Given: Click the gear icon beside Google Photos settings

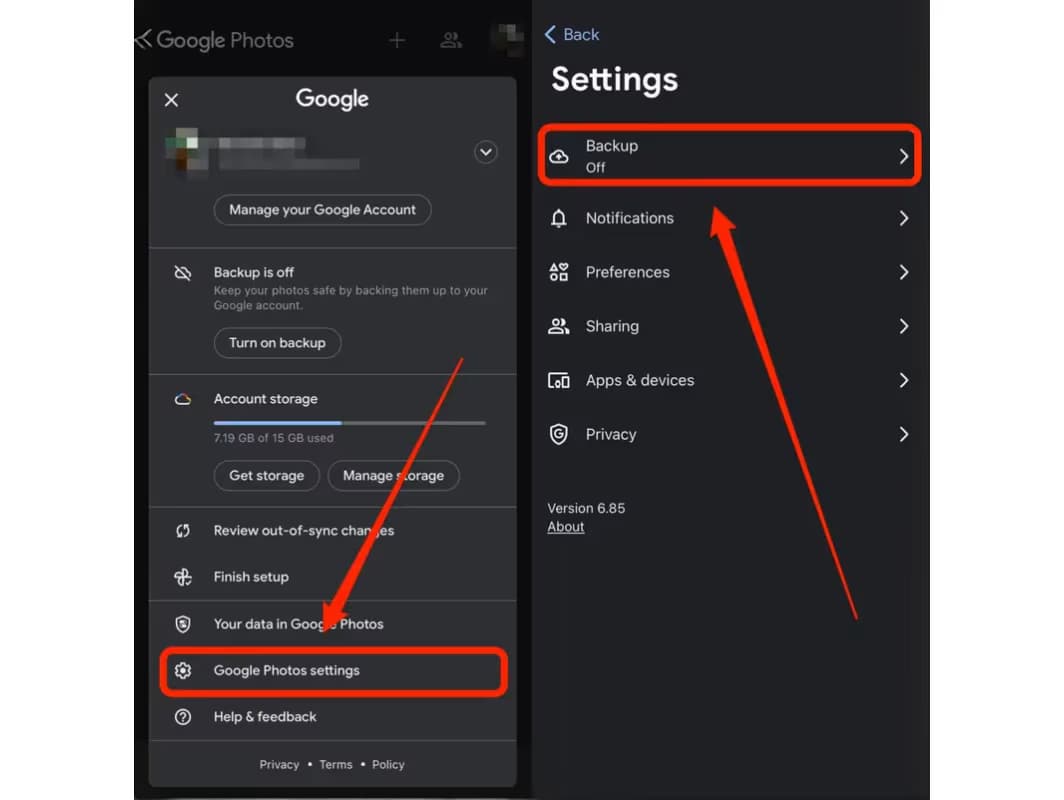Looking at the screenshot, I should 183,671.
